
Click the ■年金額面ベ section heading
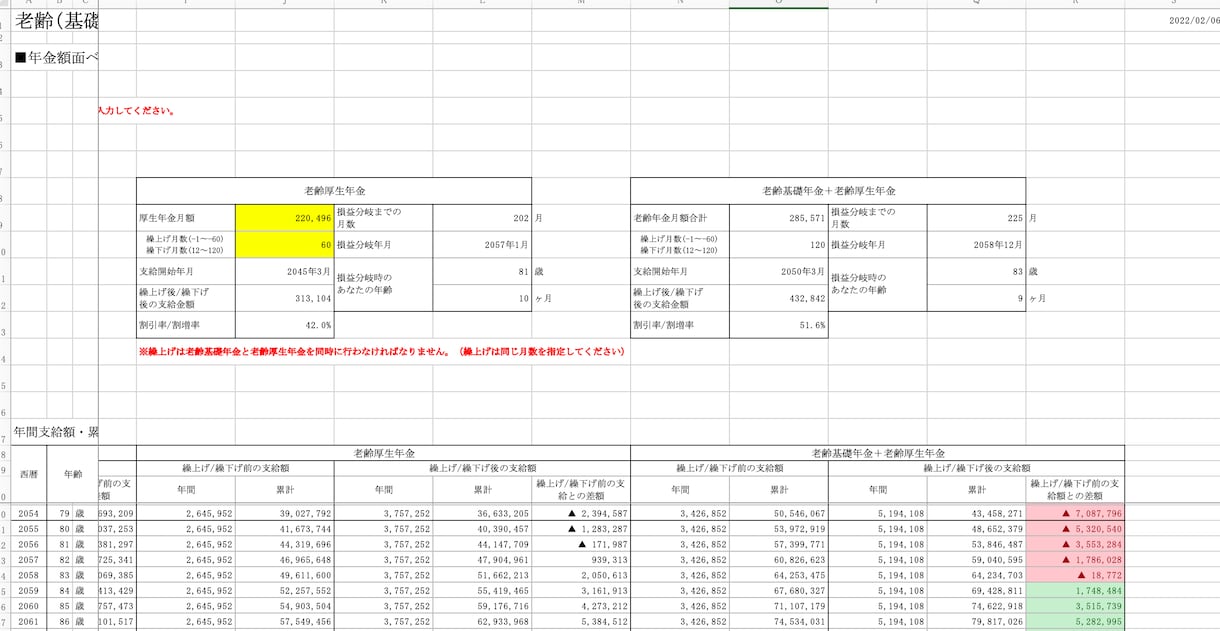[x=56, y=57]
